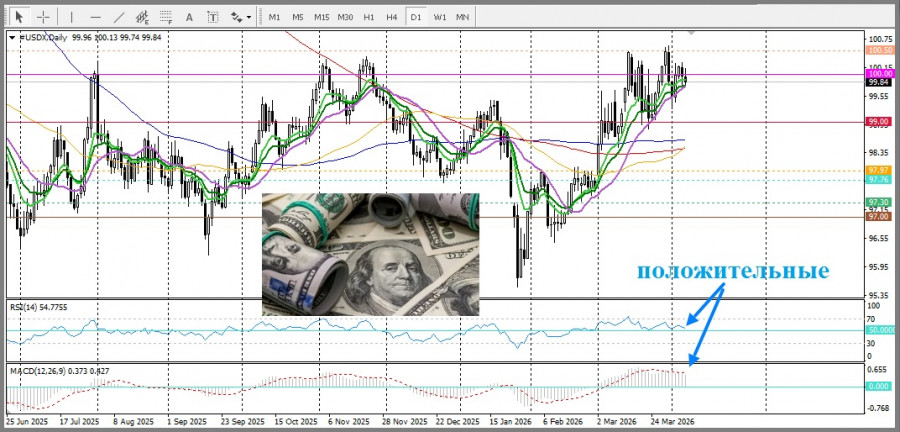
Task: Select the Text 'A' tool
Action: pyautogui.click(x=189, y=17)
